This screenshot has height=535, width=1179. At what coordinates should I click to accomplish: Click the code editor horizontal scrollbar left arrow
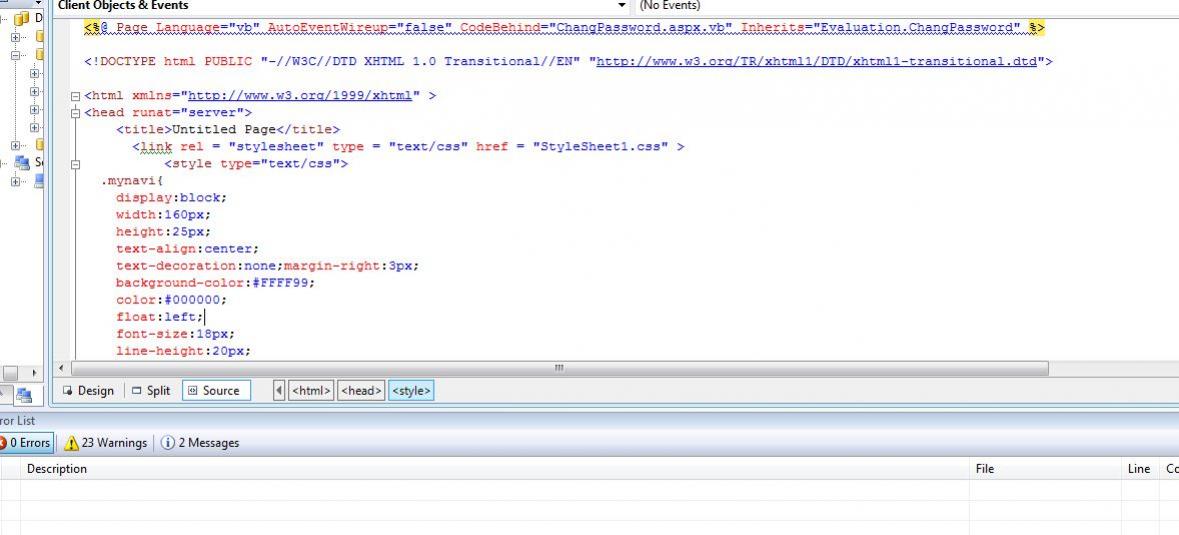coord(62,368)
